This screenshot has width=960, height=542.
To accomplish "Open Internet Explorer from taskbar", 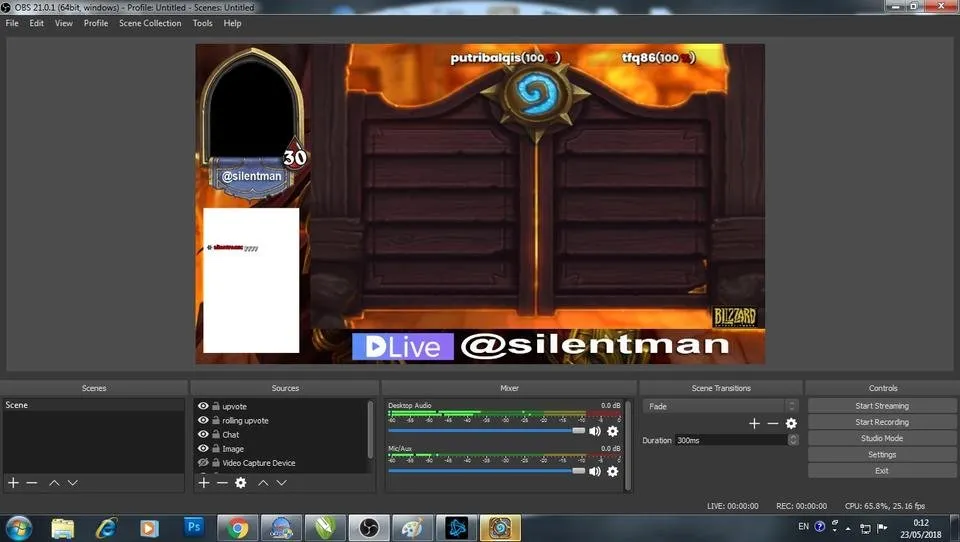I will pos(106,528).
